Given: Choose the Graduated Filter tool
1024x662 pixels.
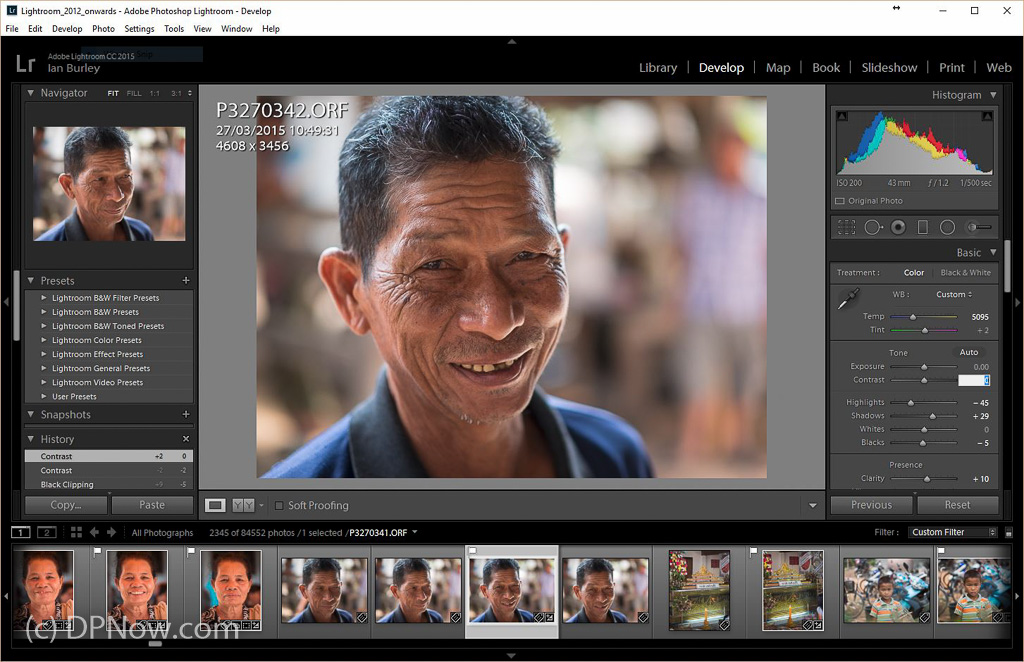Looking at the screenshot, I should tap(922, 228).
